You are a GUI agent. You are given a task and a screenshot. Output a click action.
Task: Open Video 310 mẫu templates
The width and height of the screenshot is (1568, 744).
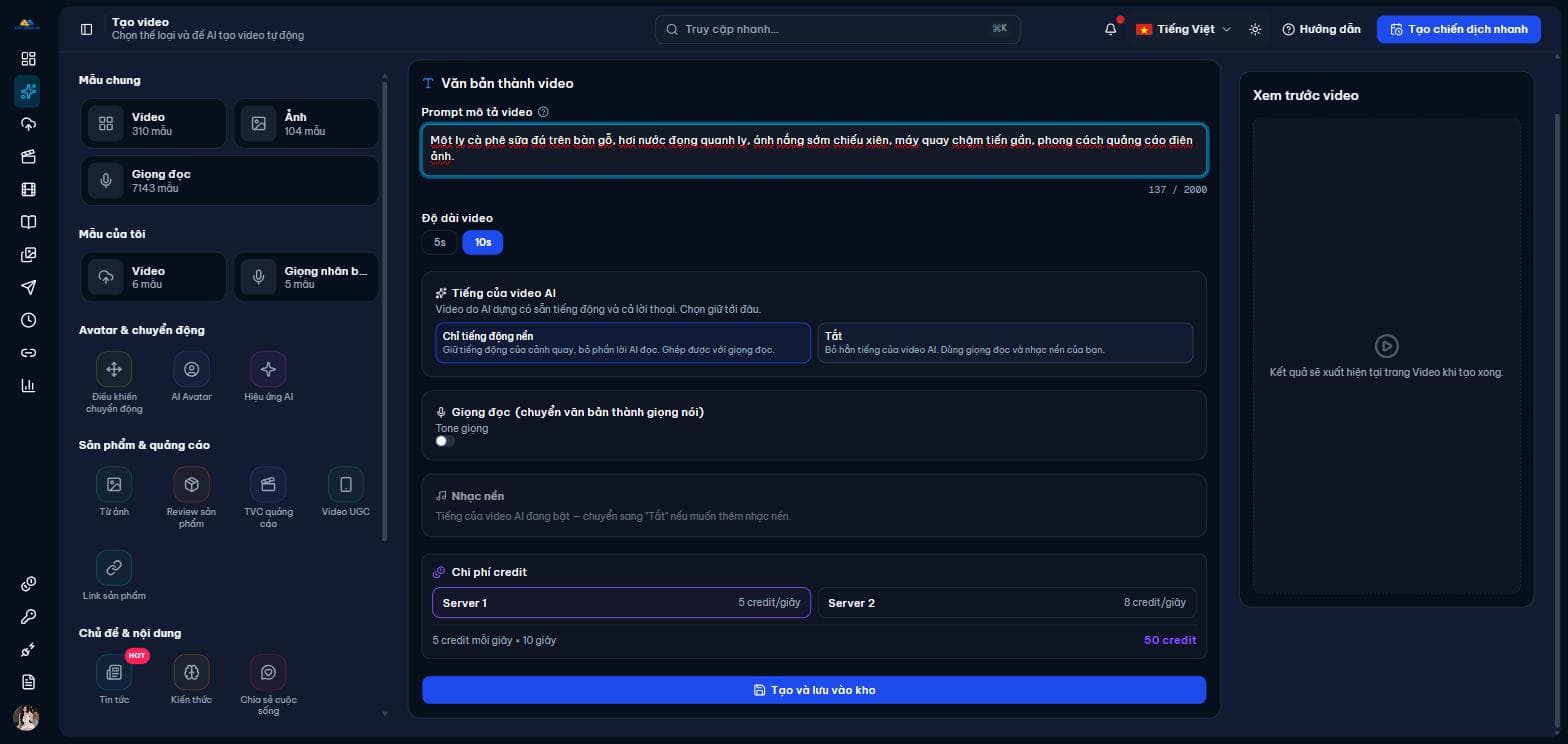[153, 124]
